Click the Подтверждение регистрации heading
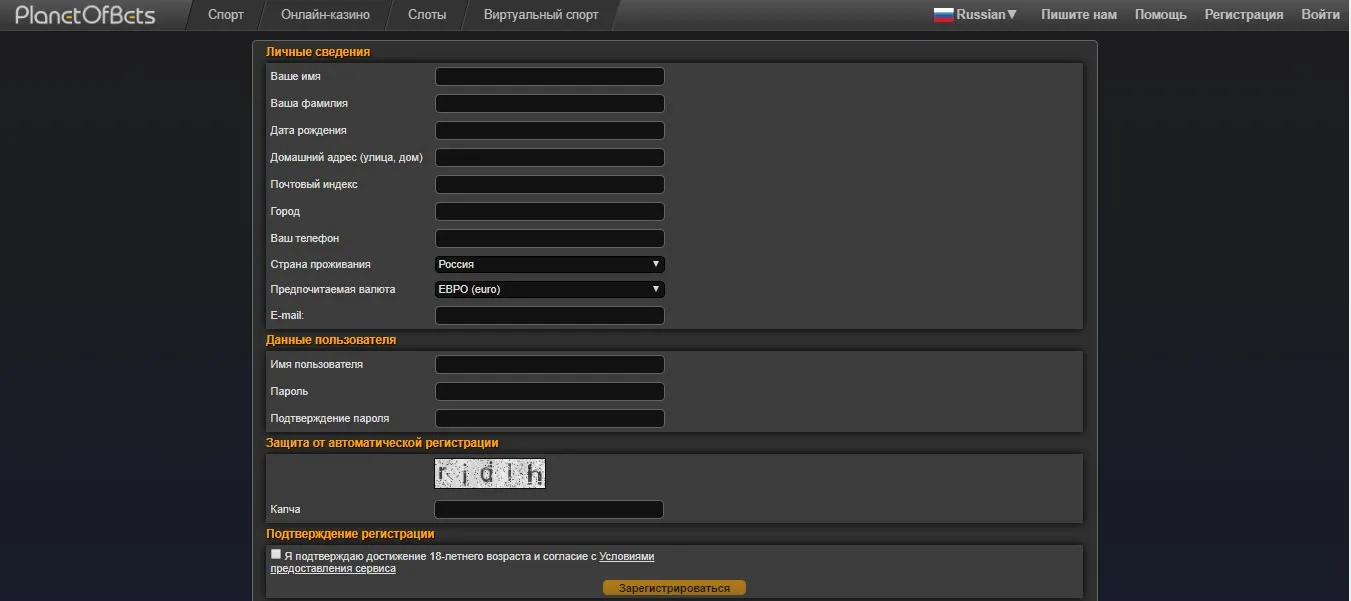 [x=350, y=534]
